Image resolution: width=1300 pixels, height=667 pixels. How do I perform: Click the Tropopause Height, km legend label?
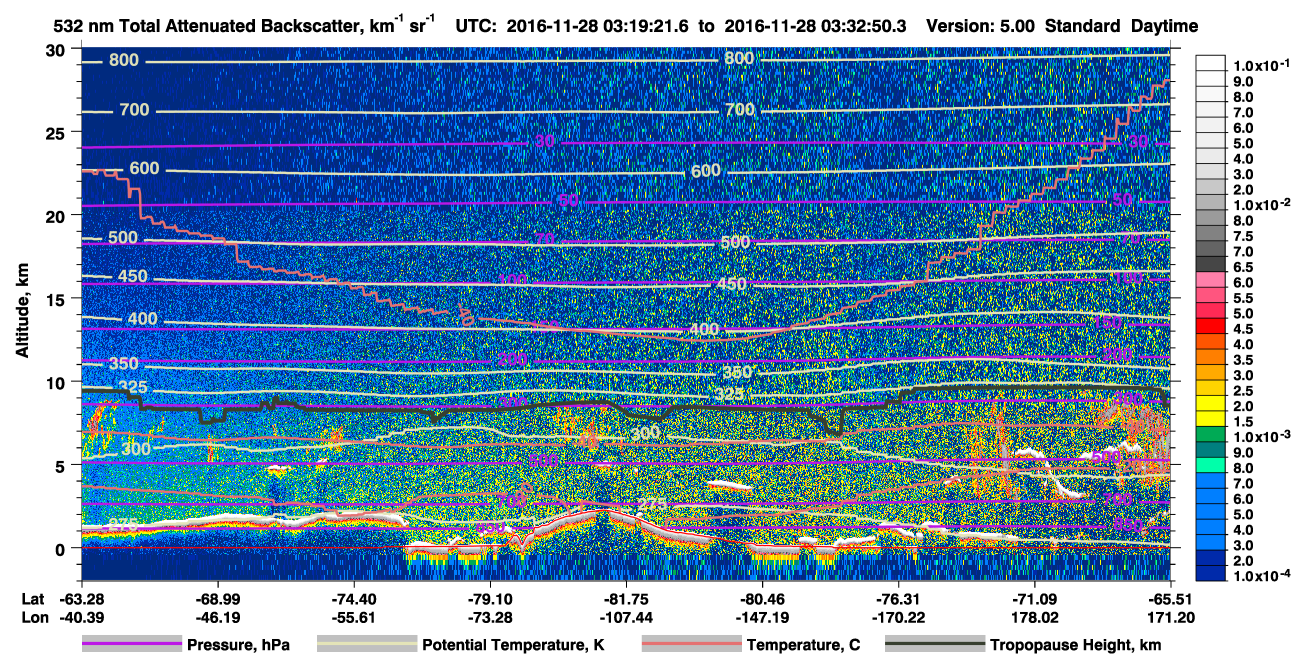pyautogui.click(x=1075, y=646)
